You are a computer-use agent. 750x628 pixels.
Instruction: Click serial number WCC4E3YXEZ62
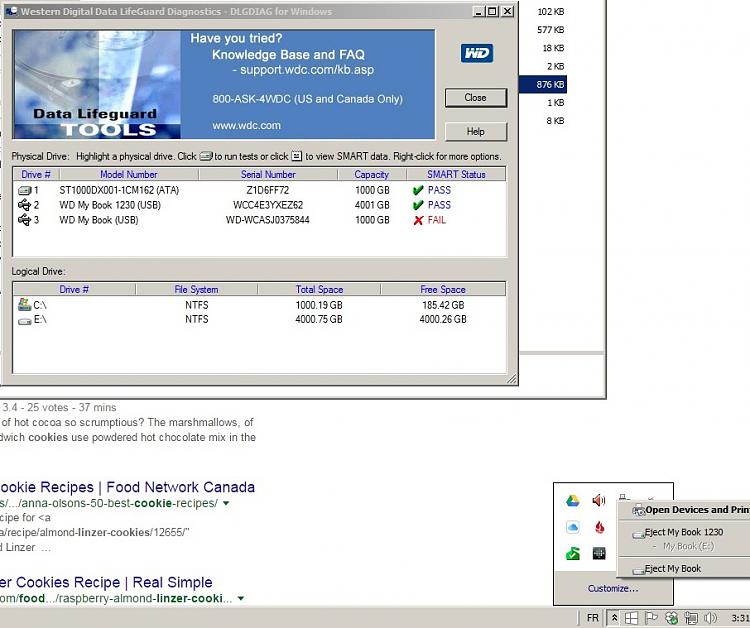(268, 205)
